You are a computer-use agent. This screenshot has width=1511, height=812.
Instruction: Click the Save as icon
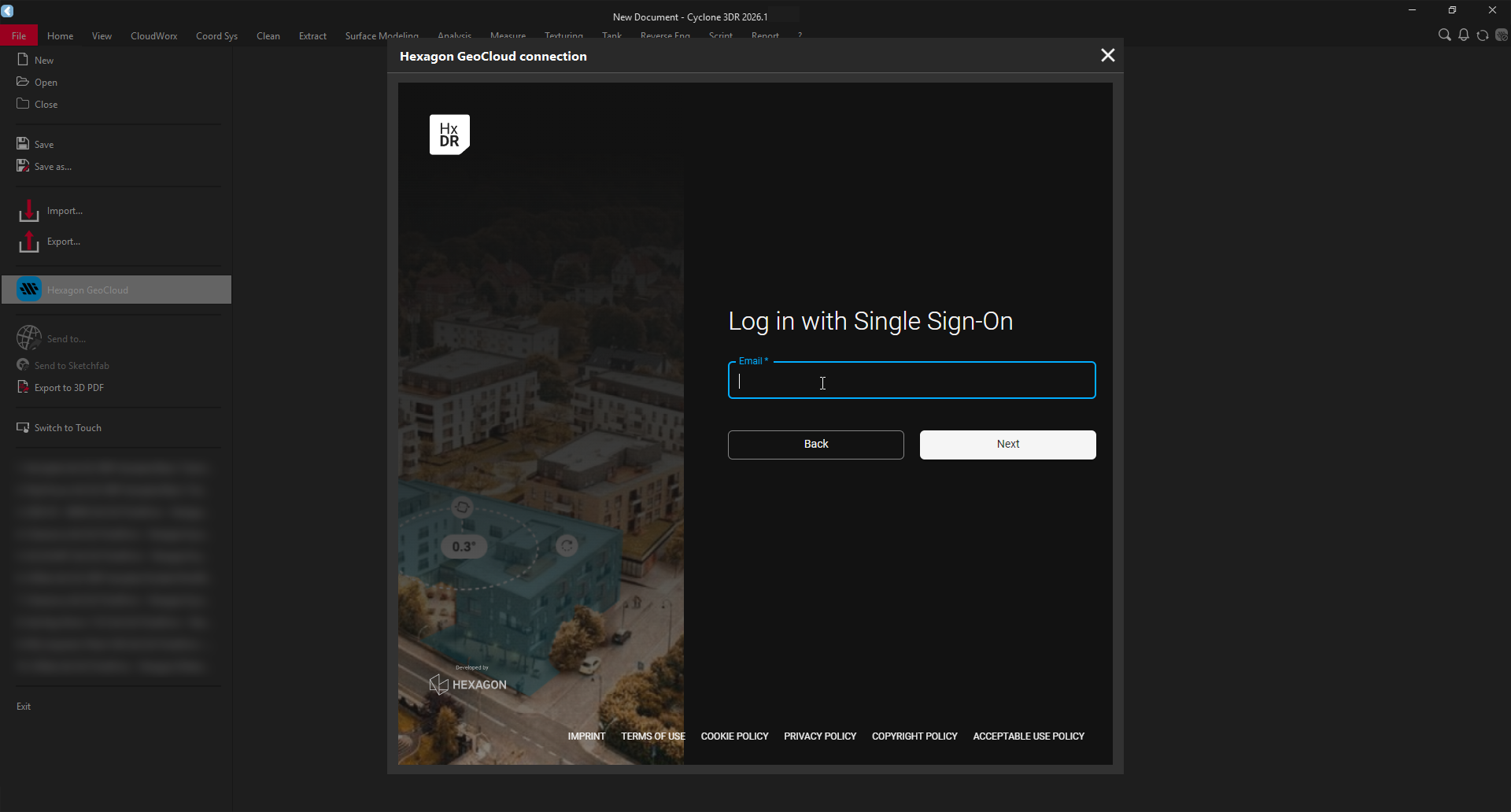click(x=23, y=166)
